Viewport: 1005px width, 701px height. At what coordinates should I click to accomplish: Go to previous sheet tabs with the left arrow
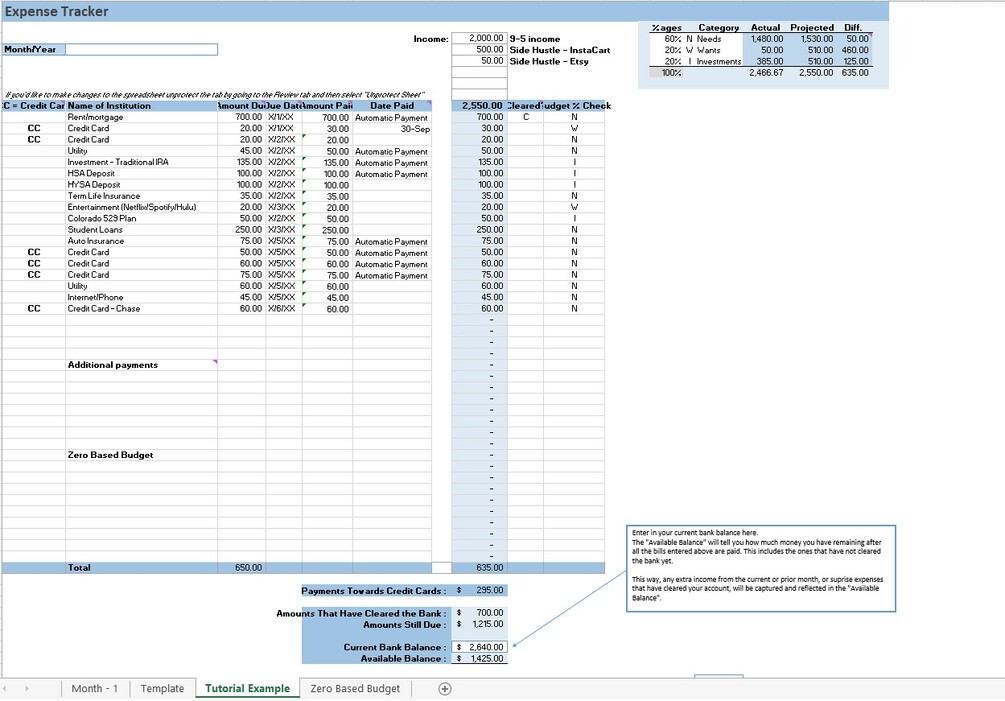5,689
